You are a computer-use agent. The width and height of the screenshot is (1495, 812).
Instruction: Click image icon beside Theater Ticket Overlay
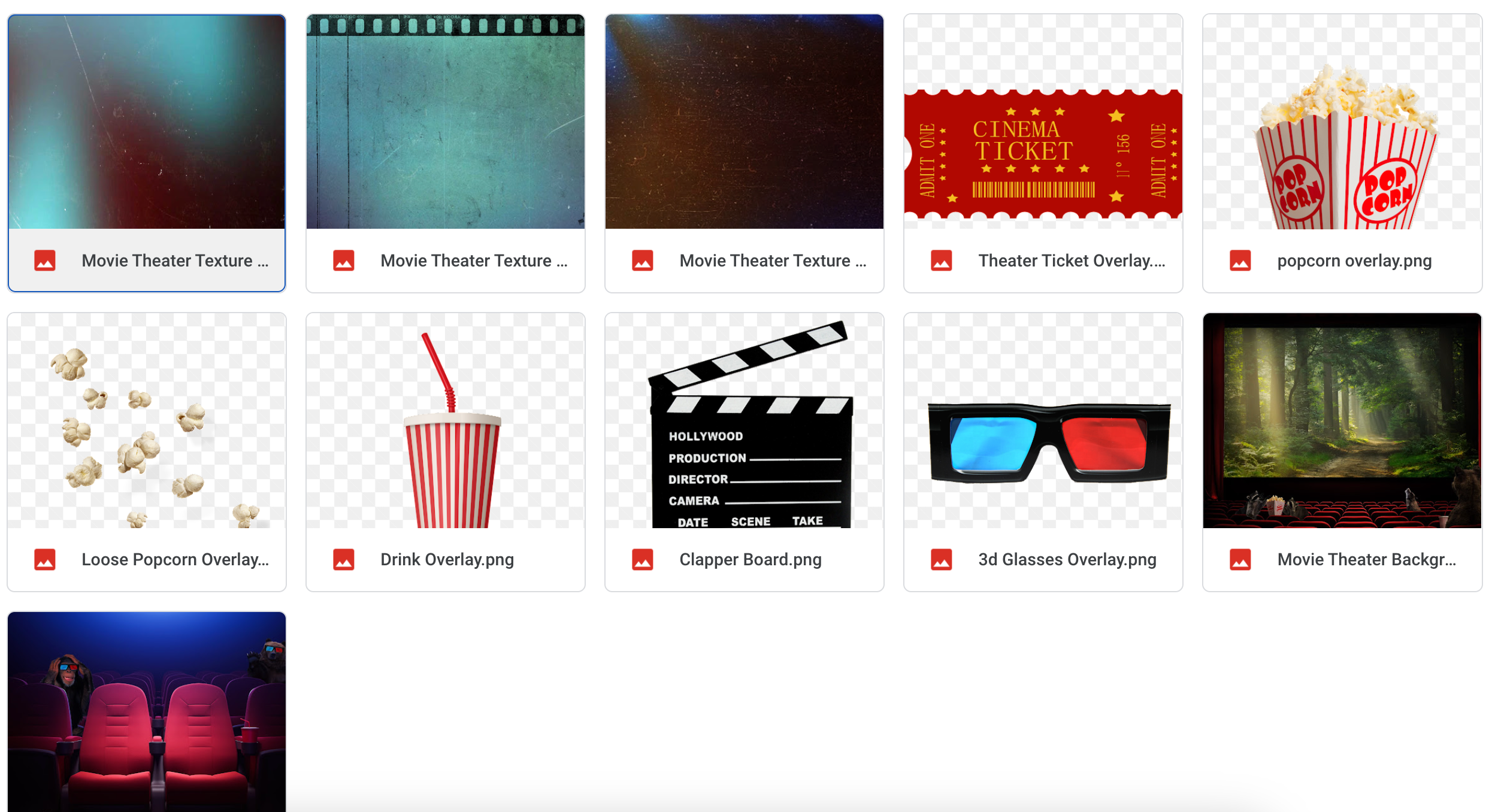[x=942, y=260]
